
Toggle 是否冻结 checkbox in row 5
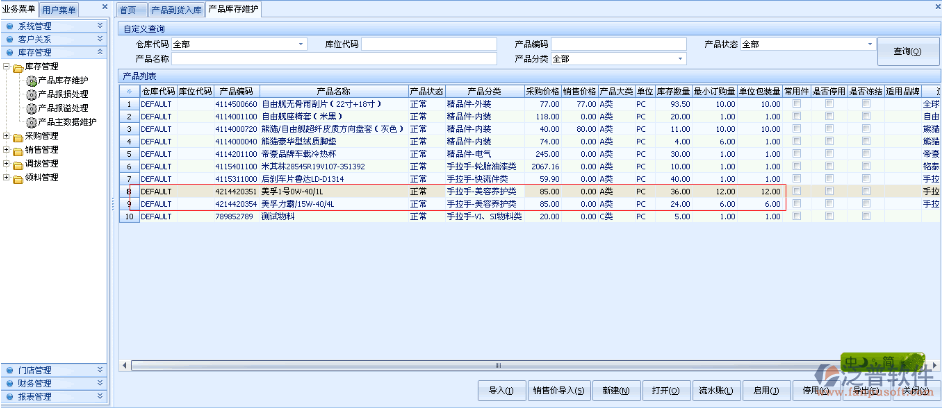(x=866, y=155)
